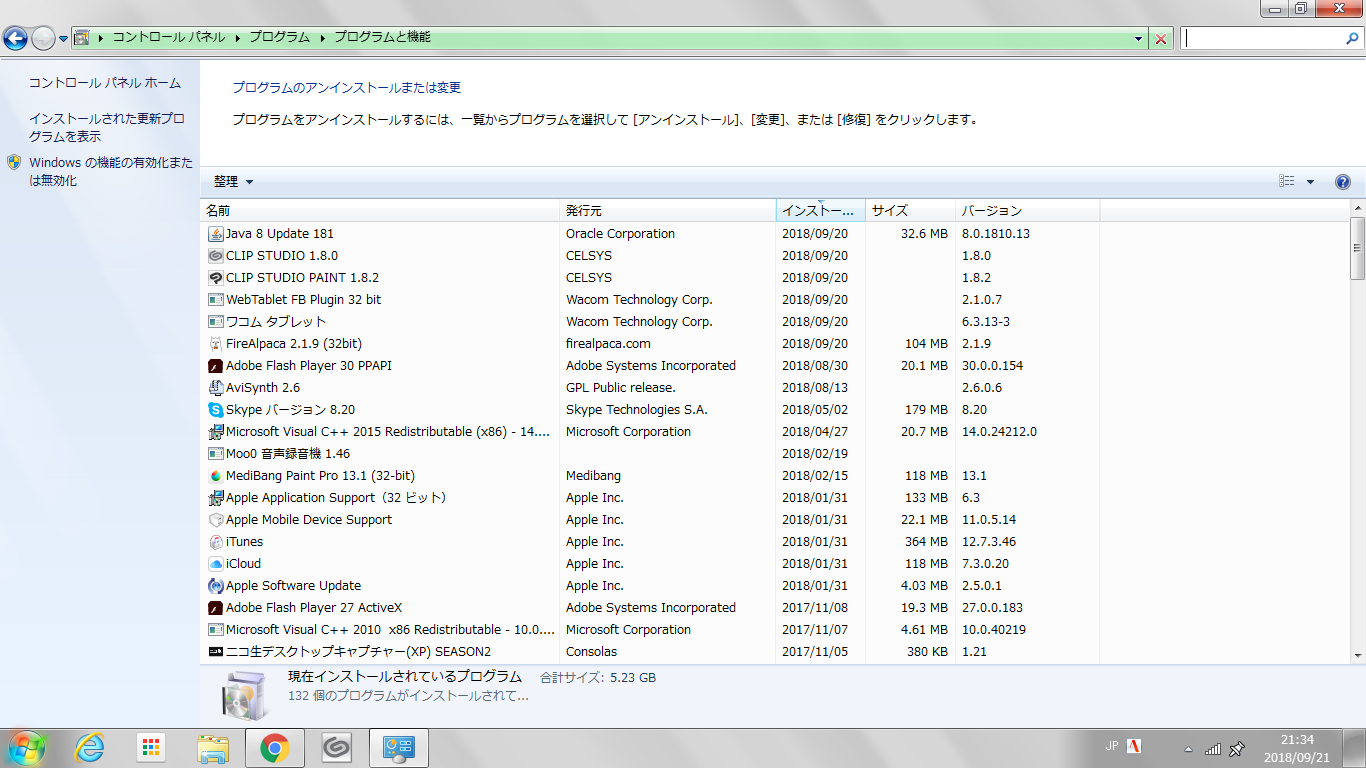Click the search magnifier icon

pyautogui.click(x=1353, y=38)
